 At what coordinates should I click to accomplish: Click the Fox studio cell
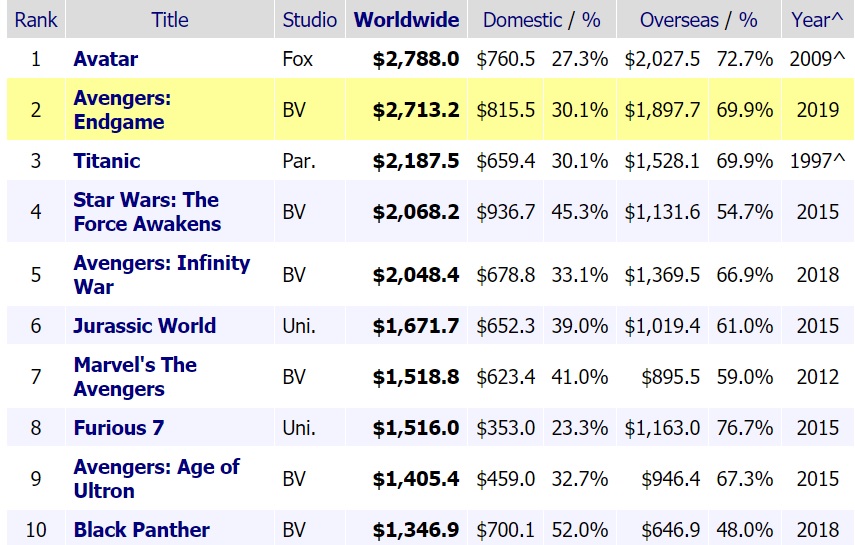[297, 59]
